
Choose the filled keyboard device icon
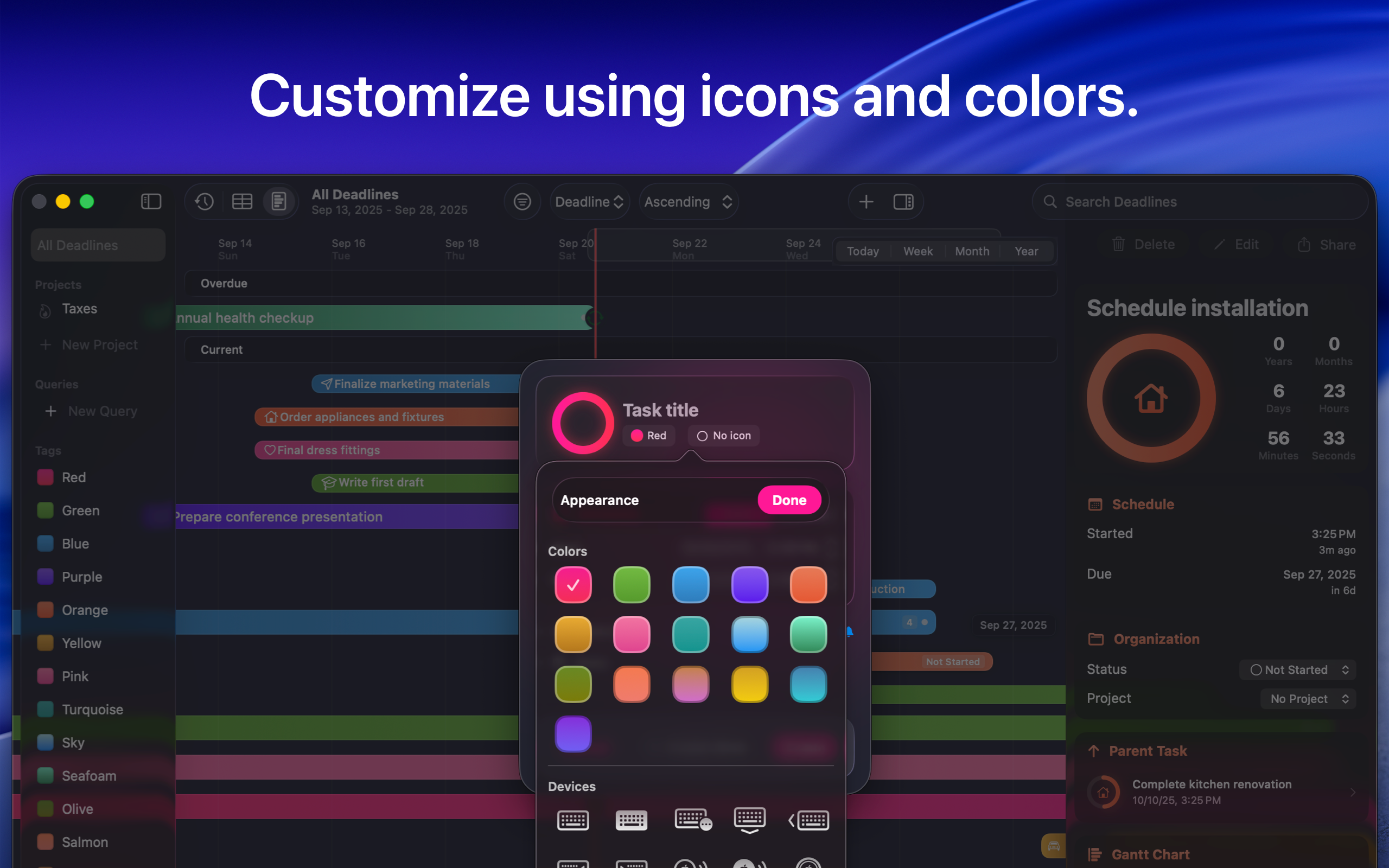[632, 820]
